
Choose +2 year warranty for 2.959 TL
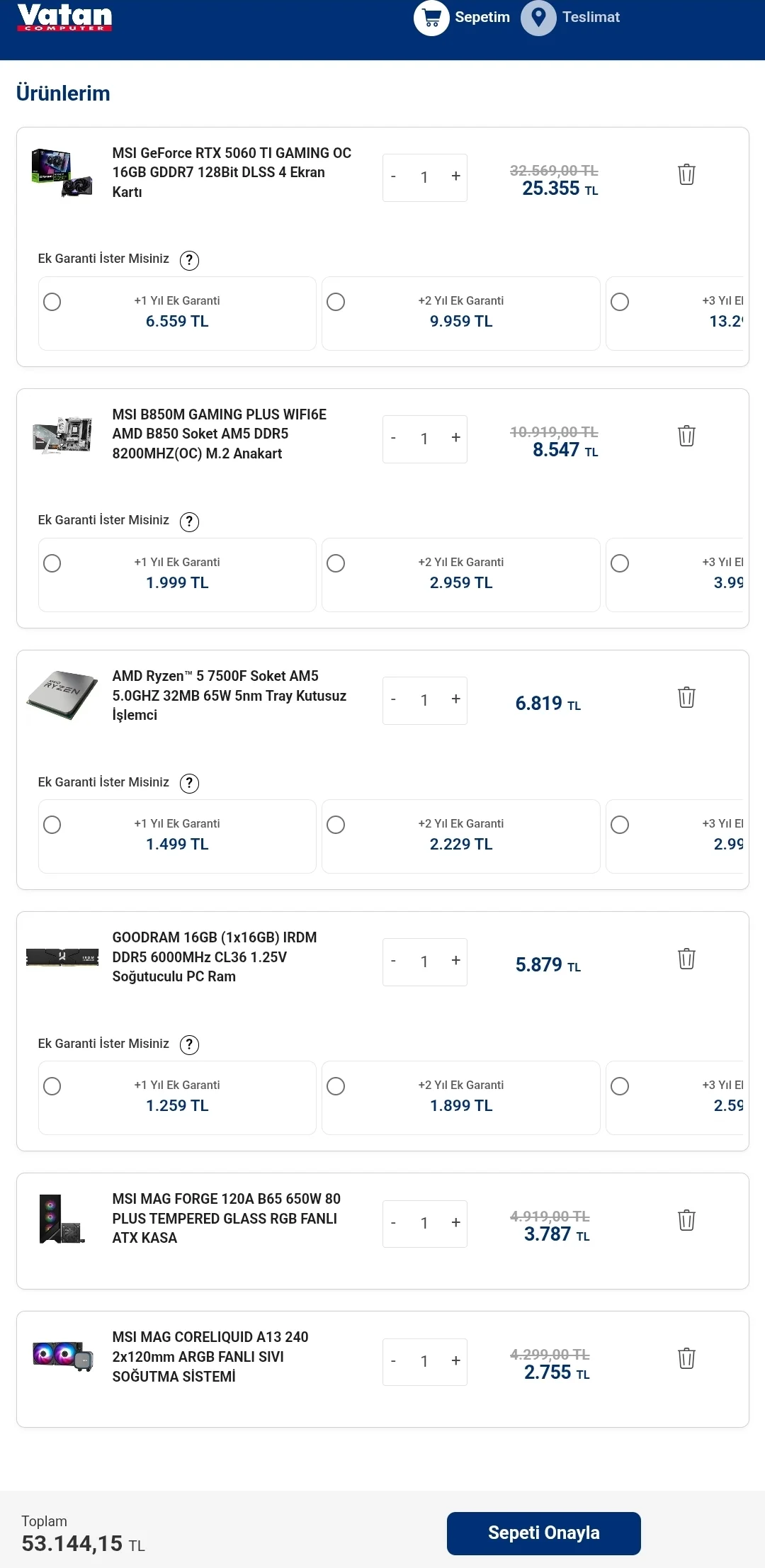[x=336, y=563]
